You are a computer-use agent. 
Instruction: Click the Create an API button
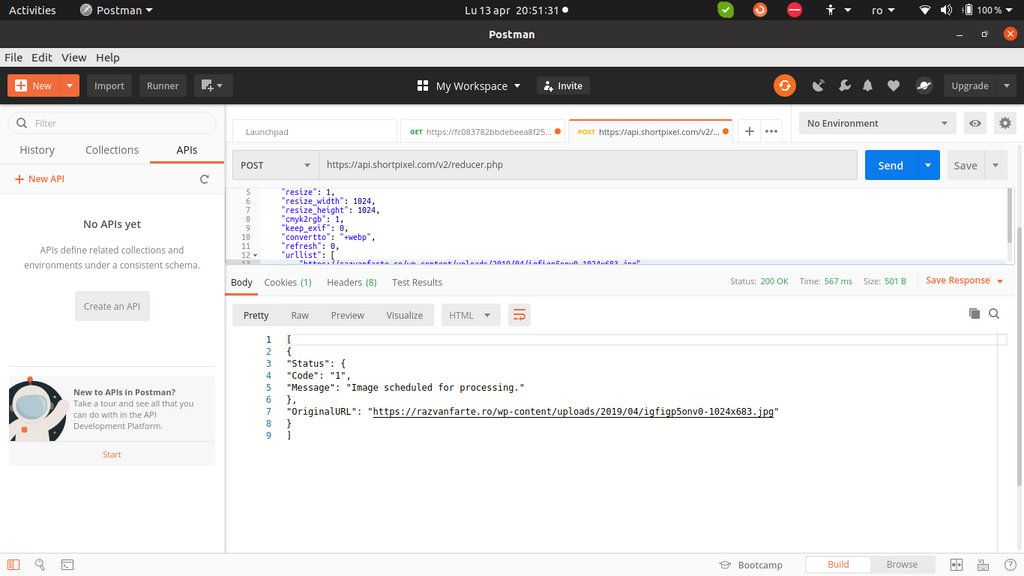[x=112, y=306]
